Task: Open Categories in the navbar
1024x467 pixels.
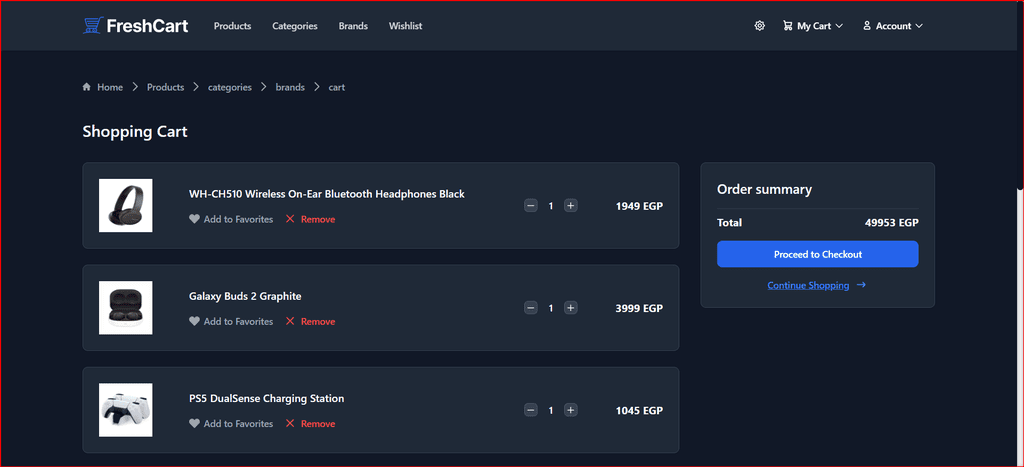Action: tap(295, 26)
